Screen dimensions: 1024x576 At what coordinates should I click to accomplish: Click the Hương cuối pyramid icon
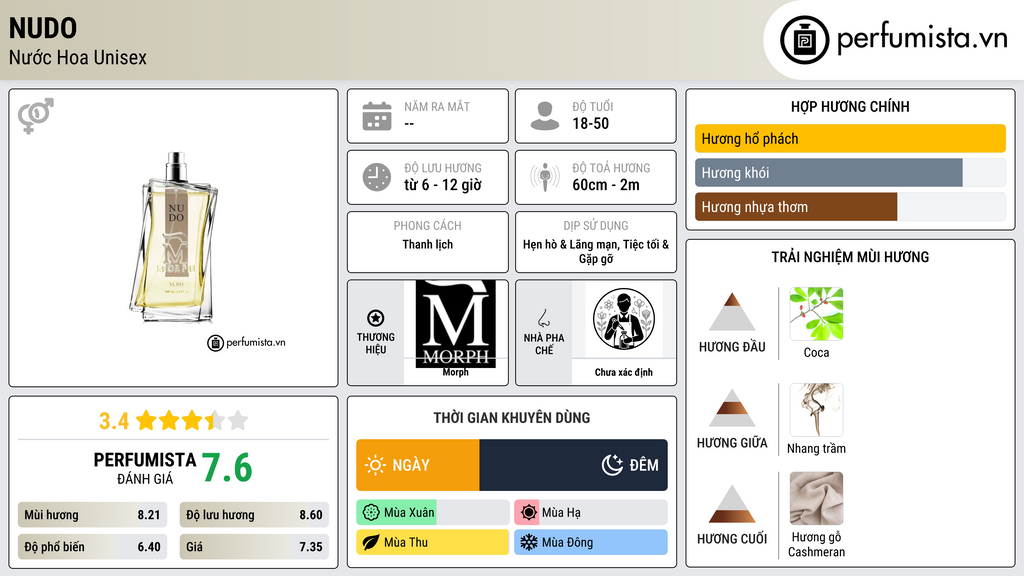732,504
